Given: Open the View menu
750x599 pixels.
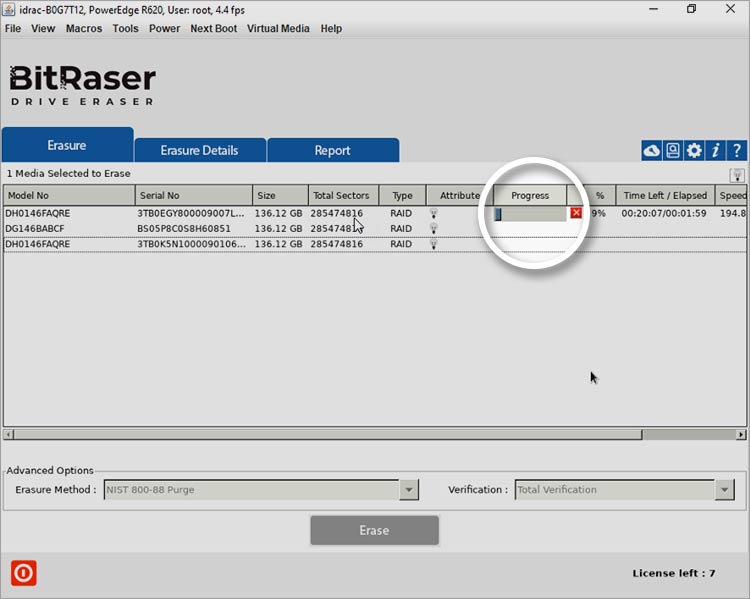Looking at the screenshot, I should coord(43,29).
